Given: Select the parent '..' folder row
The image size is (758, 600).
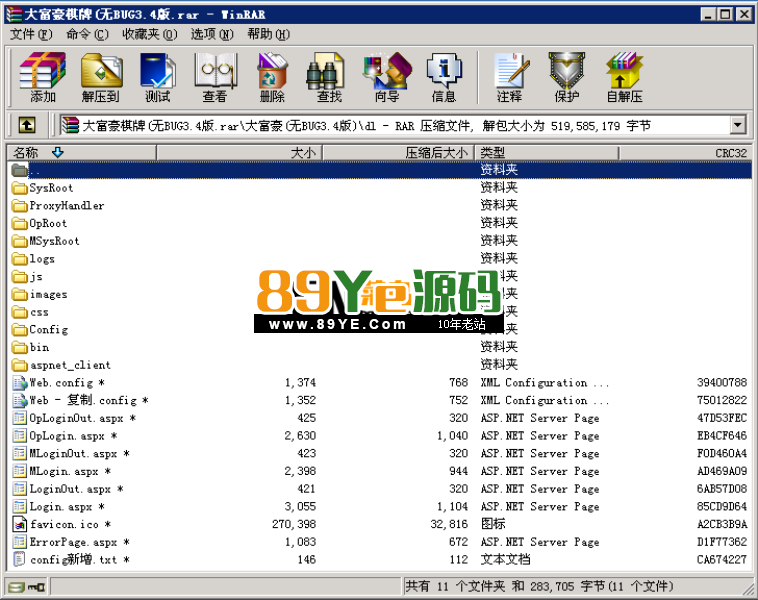Looking at the screenshot, I should (380, 170).
